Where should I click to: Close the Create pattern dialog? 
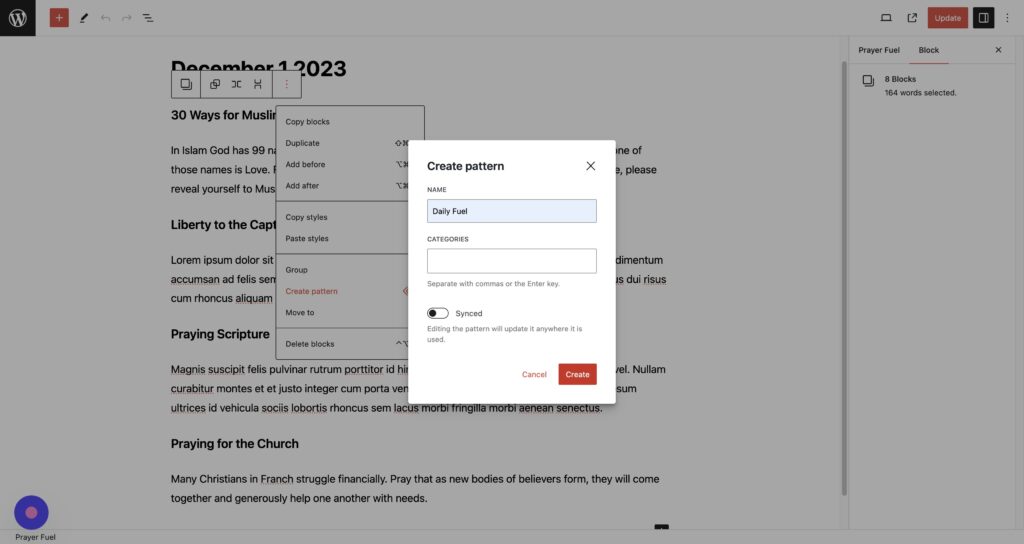(590, 166)
